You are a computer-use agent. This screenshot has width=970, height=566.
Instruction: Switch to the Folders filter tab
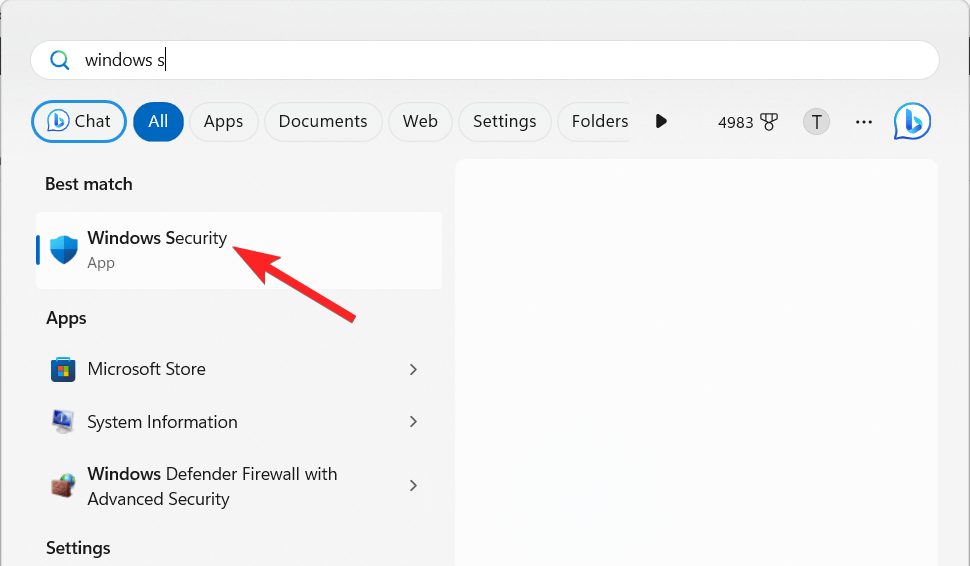pos(594,121)
